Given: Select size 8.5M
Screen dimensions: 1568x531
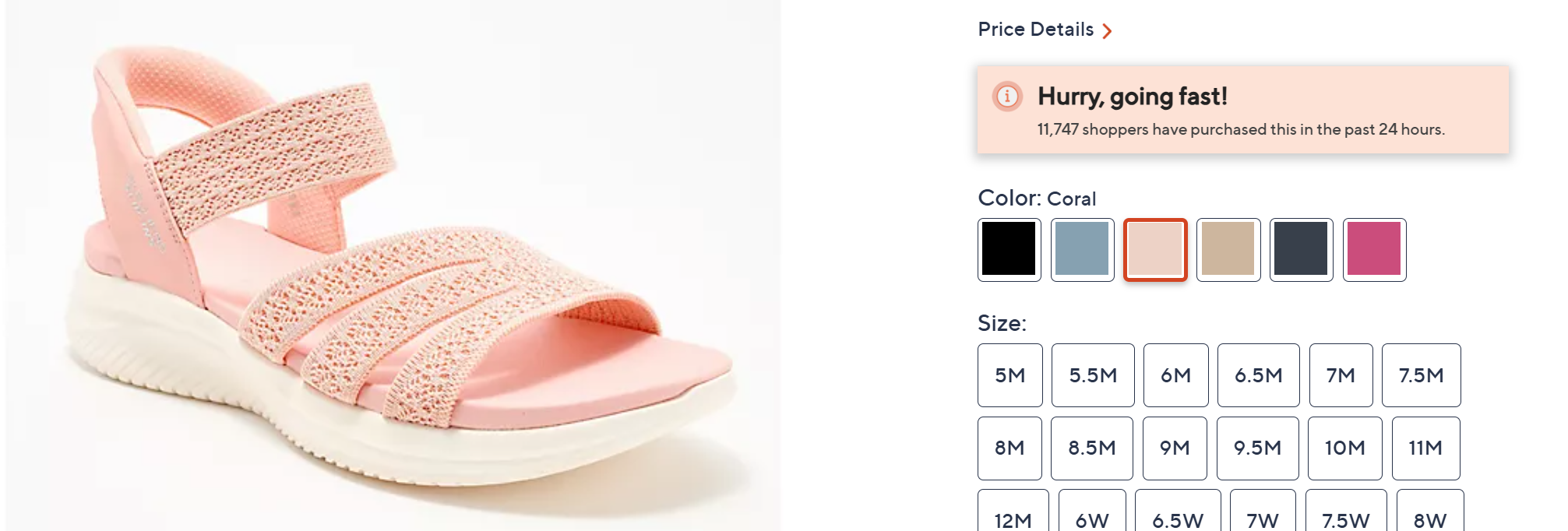Looking at the screenshot, I should click(x=1091, y=448).
